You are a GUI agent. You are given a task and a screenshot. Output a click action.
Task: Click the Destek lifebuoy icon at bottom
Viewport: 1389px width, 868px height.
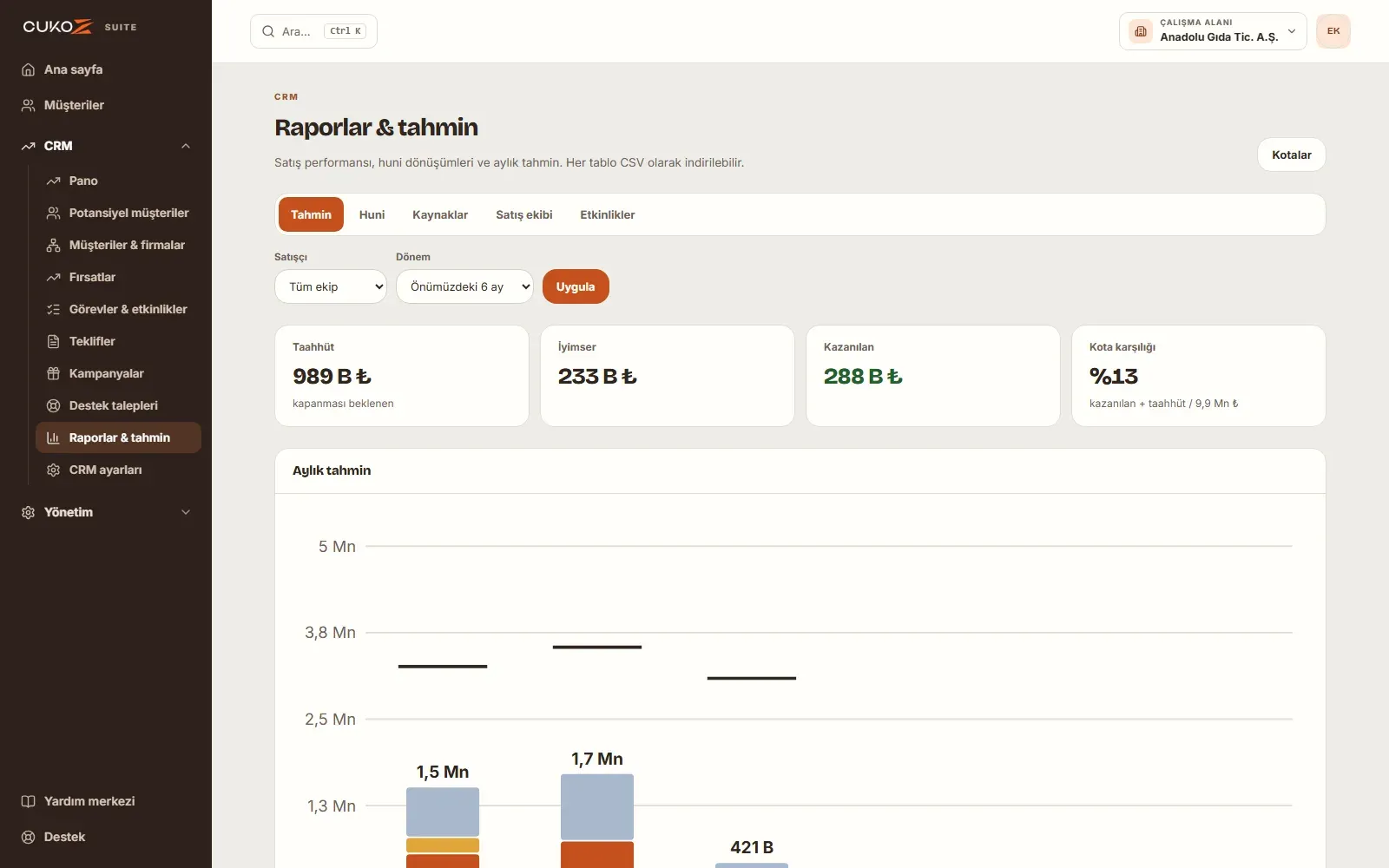[x=28, y=837]
